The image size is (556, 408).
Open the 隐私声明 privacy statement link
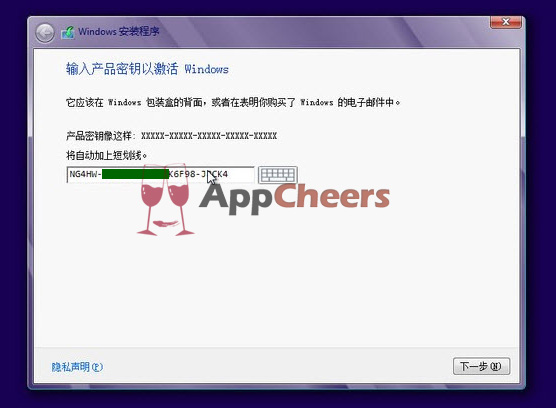click(77, 367)
